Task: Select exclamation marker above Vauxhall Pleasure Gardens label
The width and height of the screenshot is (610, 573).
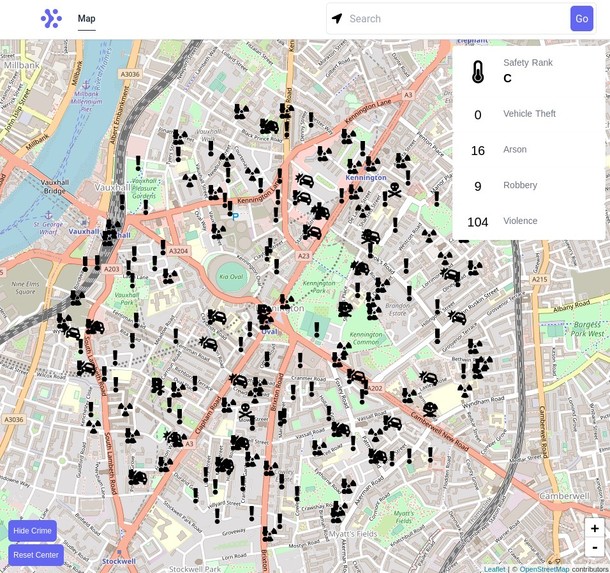Action: click(x=138, y=164)
